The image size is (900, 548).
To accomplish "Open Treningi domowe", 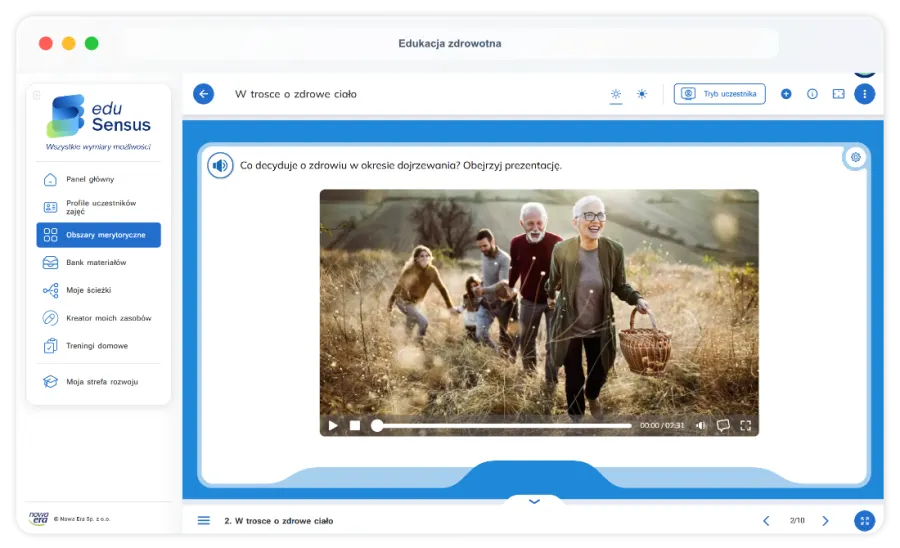I will pos(98,346).
